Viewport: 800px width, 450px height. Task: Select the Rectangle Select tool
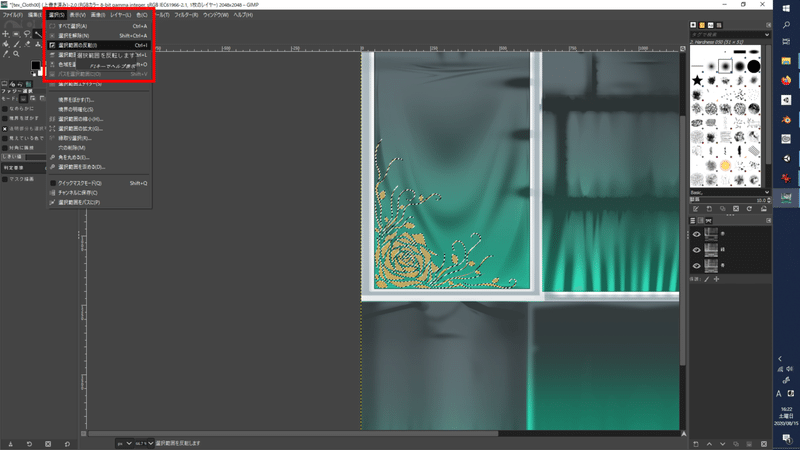[x=16, y=34]
